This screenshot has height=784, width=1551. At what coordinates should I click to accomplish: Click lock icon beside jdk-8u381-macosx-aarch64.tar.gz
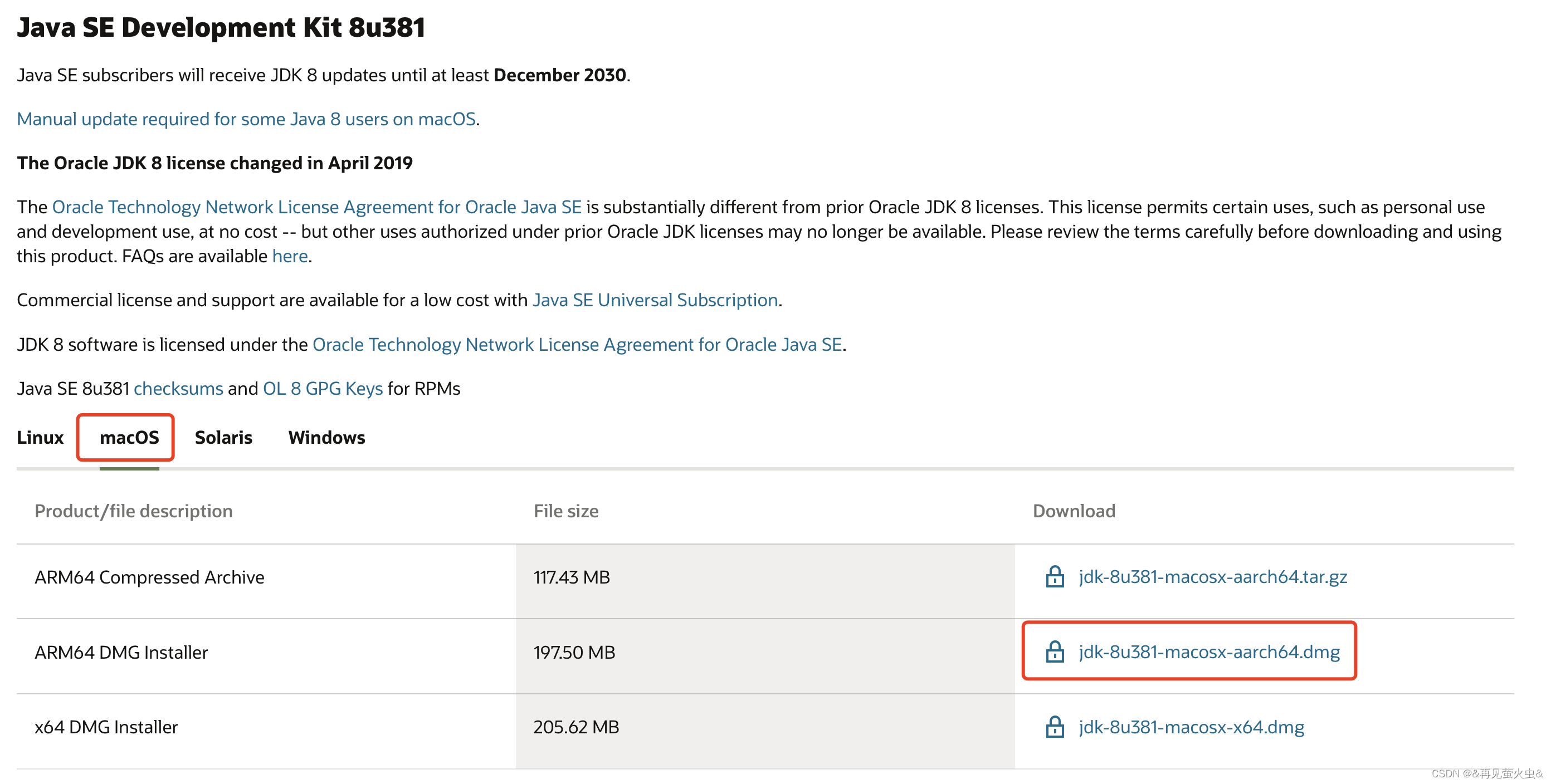(x=1054, y=576)
